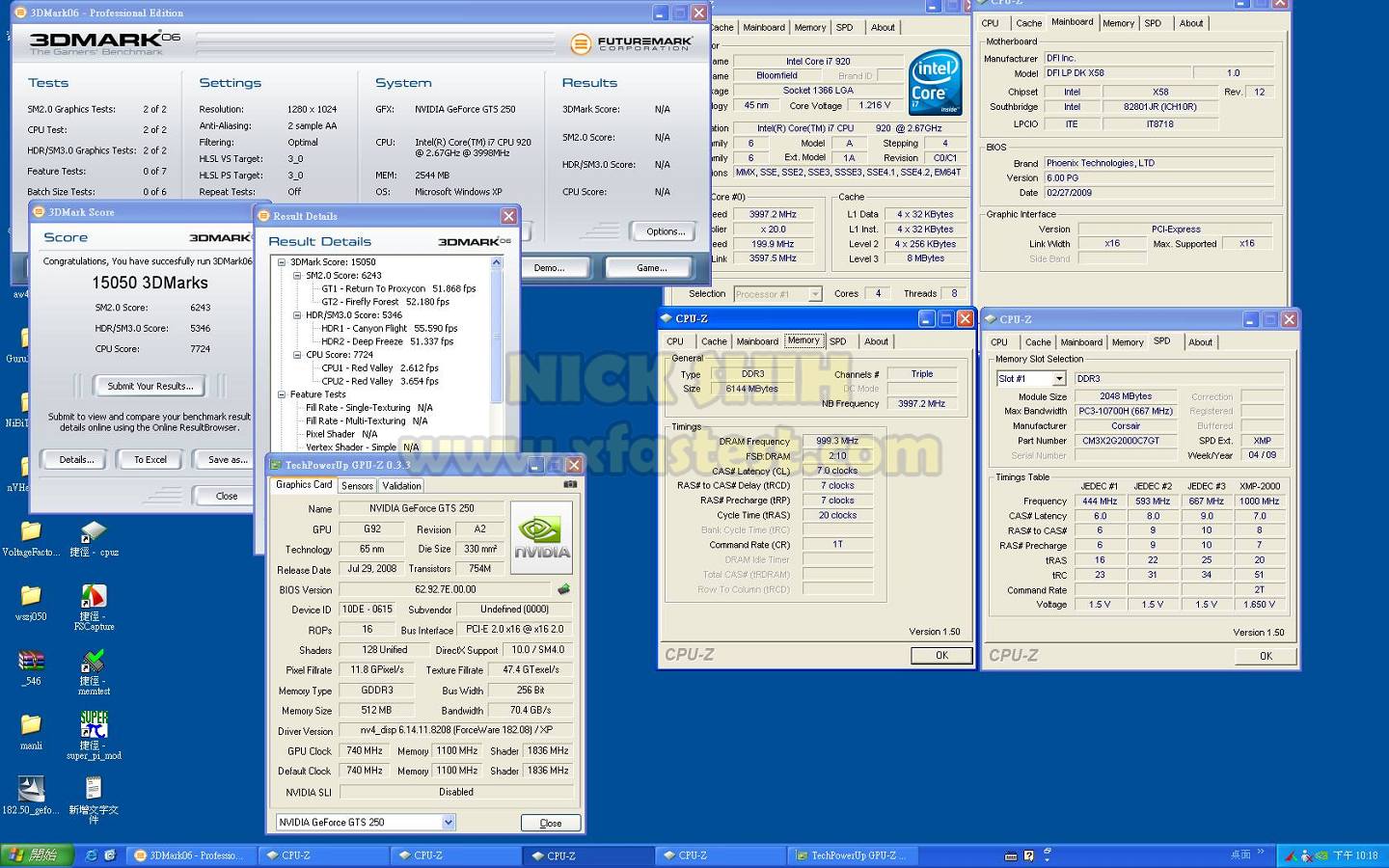Viewport: 1389px width, 868px height.
Task: Click the Intel Core i7 logo in CPU-Z
Action: [x=936, y=82]
